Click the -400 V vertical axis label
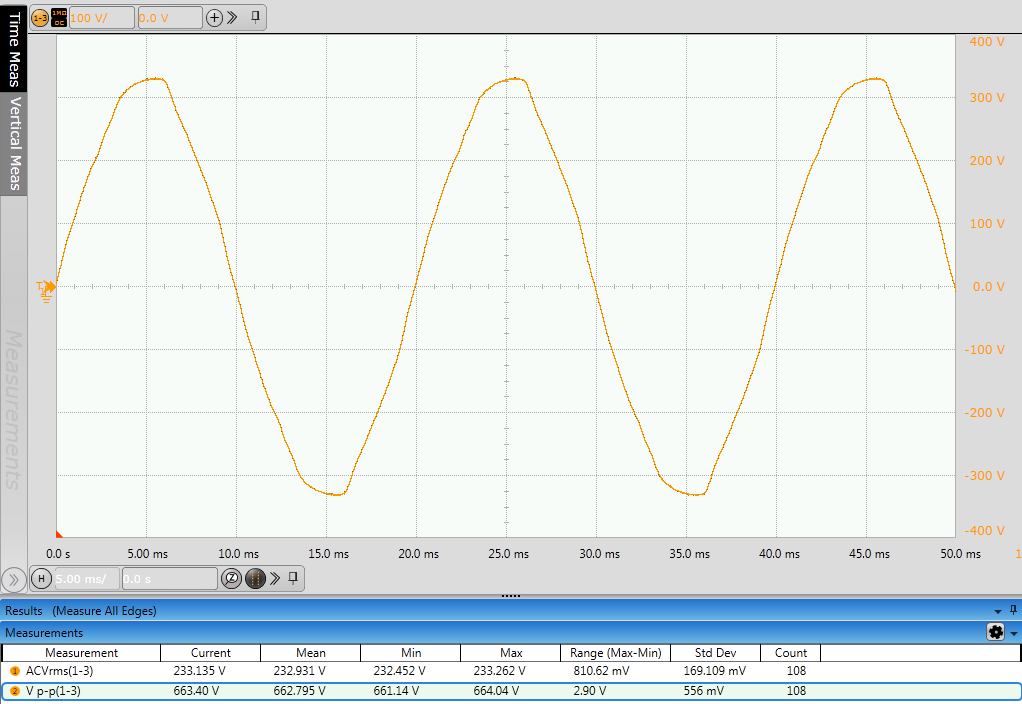 tap(984, 531)
